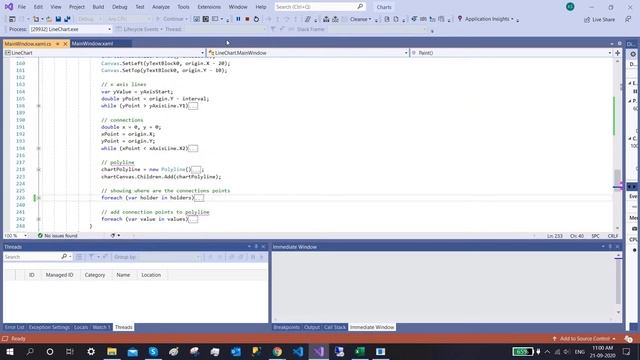
Task: Click the Category column header in Threads
Action: tap(95, 275)
